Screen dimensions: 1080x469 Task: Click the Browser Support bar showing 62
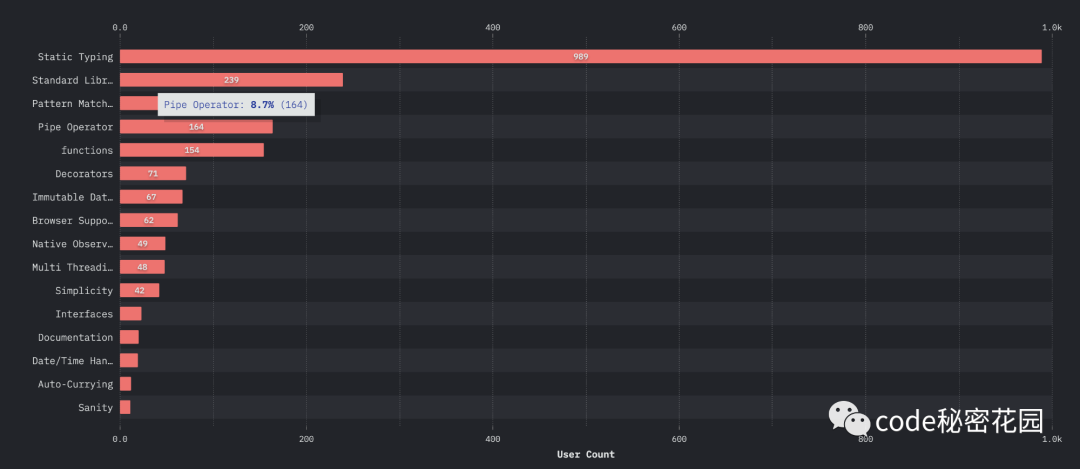149,220
